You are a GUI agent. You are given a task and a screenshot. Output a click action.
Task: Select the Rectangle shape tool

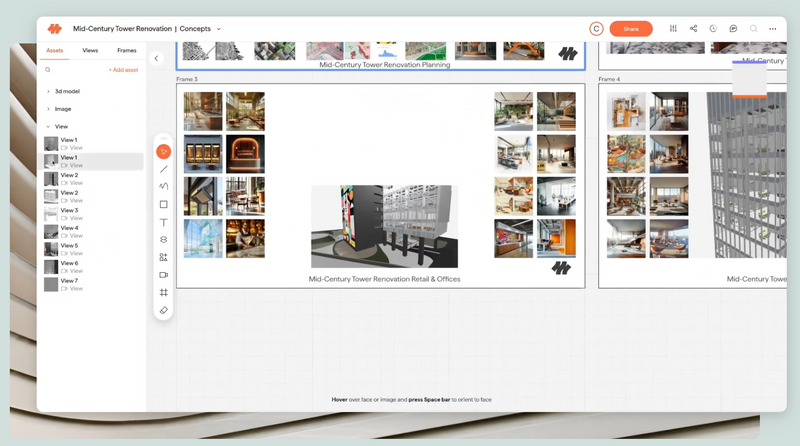pyautogui.click(x=163, y=204)
